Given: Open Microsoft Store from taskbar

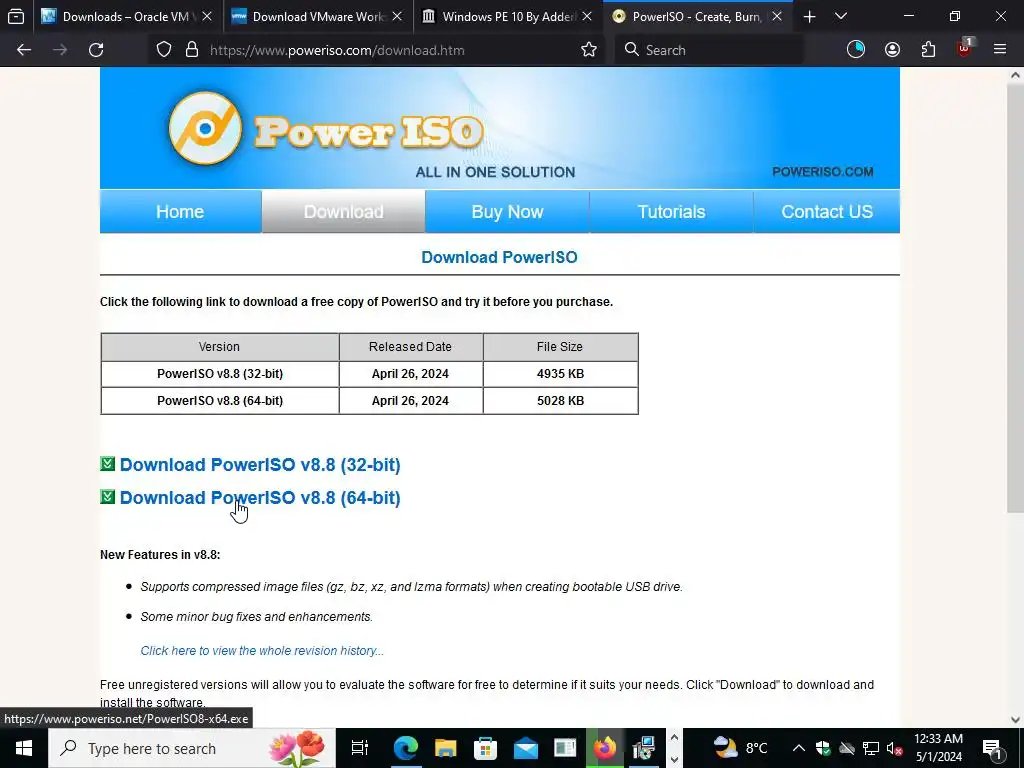Looking at the screenshot, I should click(485, 748).
